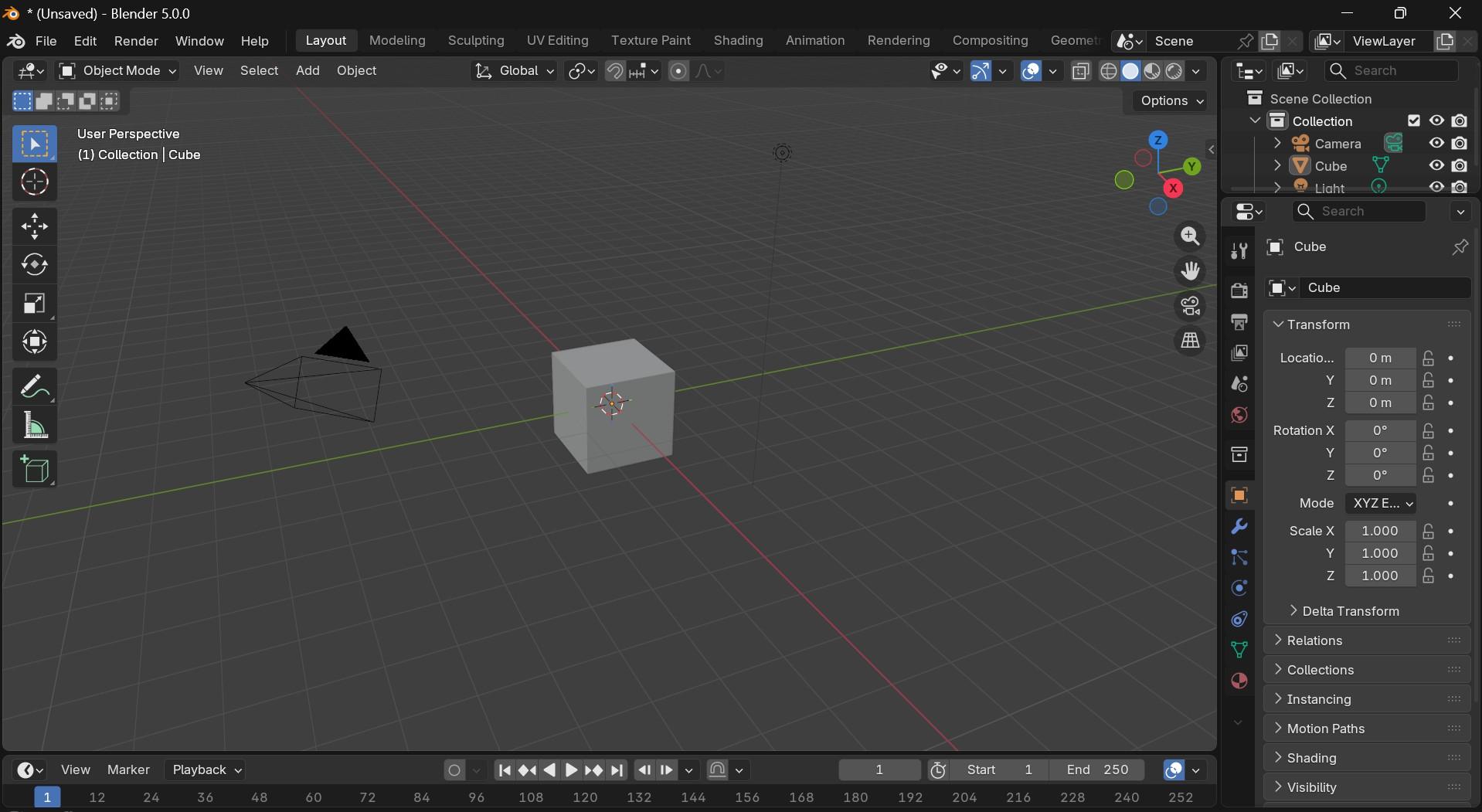Disable the Cube's render camera visibility
The image size is (1482, 812).
point(1460,165)
